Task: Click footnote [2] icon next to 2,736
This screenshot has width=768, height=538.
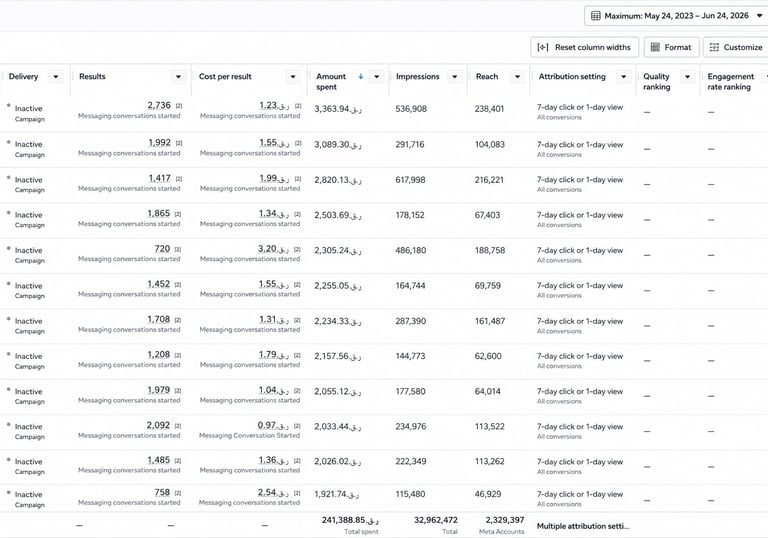Action: pos(179,106)
